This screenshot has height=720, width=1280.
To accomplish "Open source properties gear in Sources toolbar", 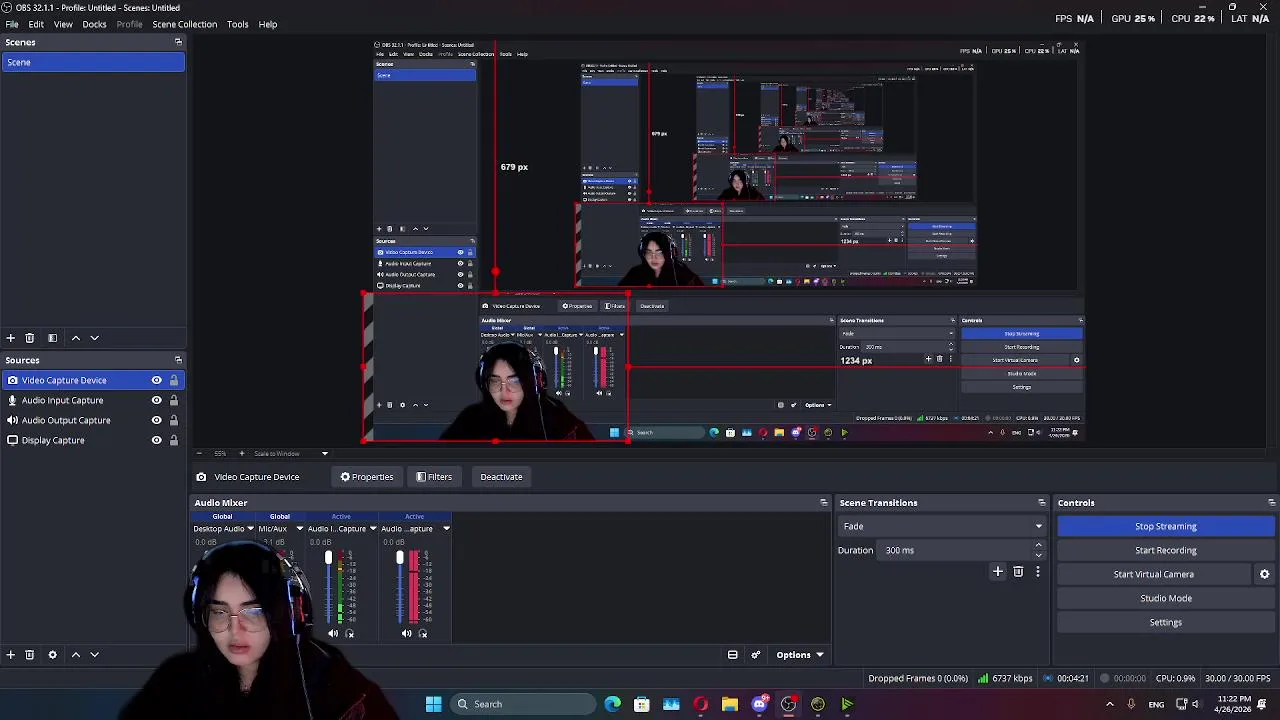I will point(52,655).
